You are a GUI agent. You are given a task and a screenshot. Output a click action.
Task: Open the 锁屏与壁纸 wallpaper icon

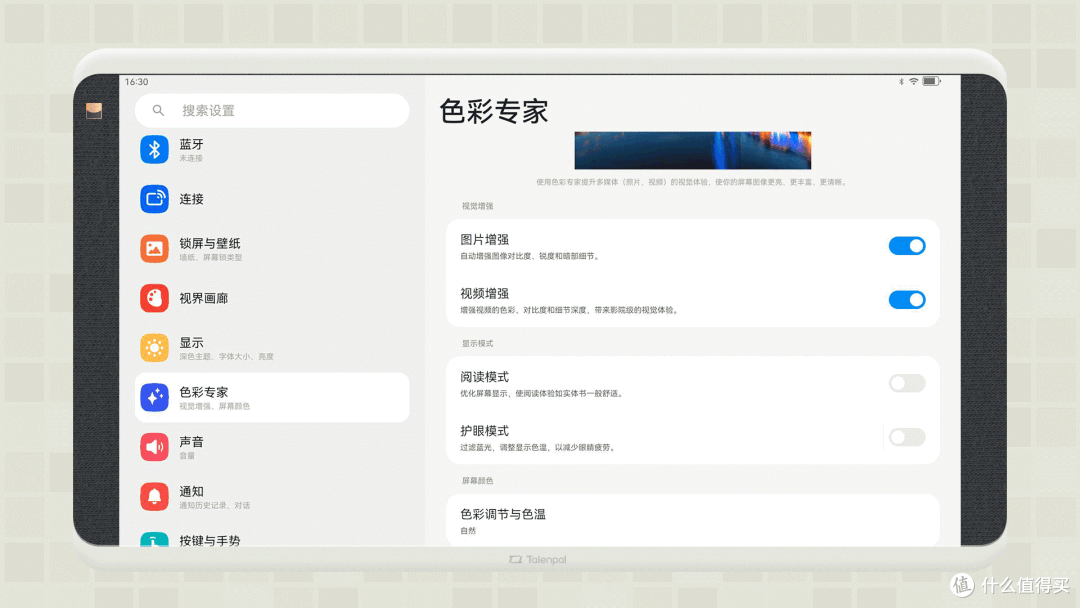pyautogui.click(x=154, y=249)
